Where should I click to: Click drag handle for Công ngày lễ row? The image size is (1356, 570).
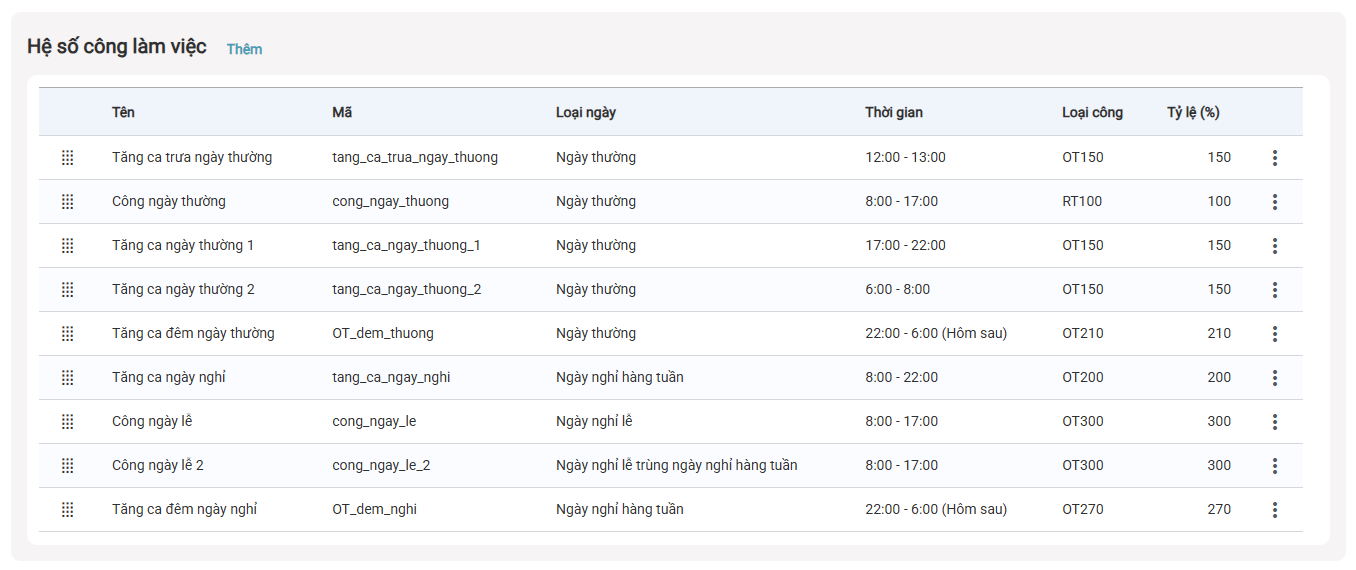click(x=68, y=421)
